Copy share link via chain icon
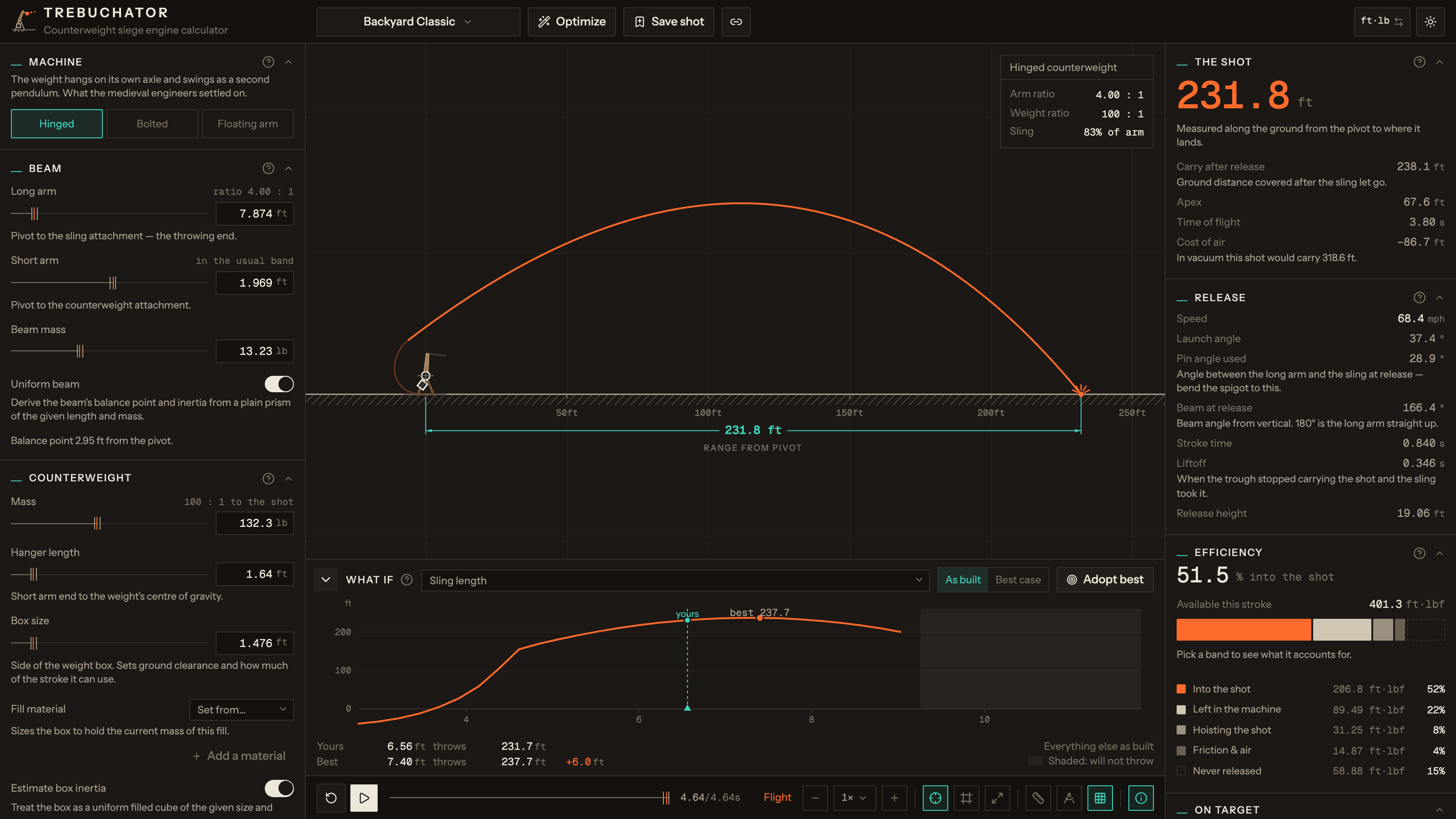1456x819 pixels. point(735,21)
